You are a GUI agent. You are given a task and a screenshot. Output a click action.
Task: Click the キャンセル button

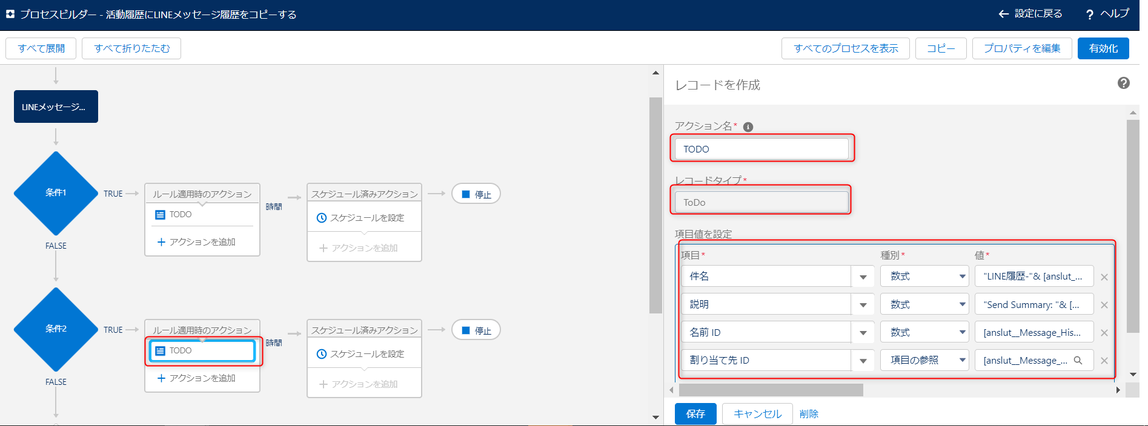[757, 414]
